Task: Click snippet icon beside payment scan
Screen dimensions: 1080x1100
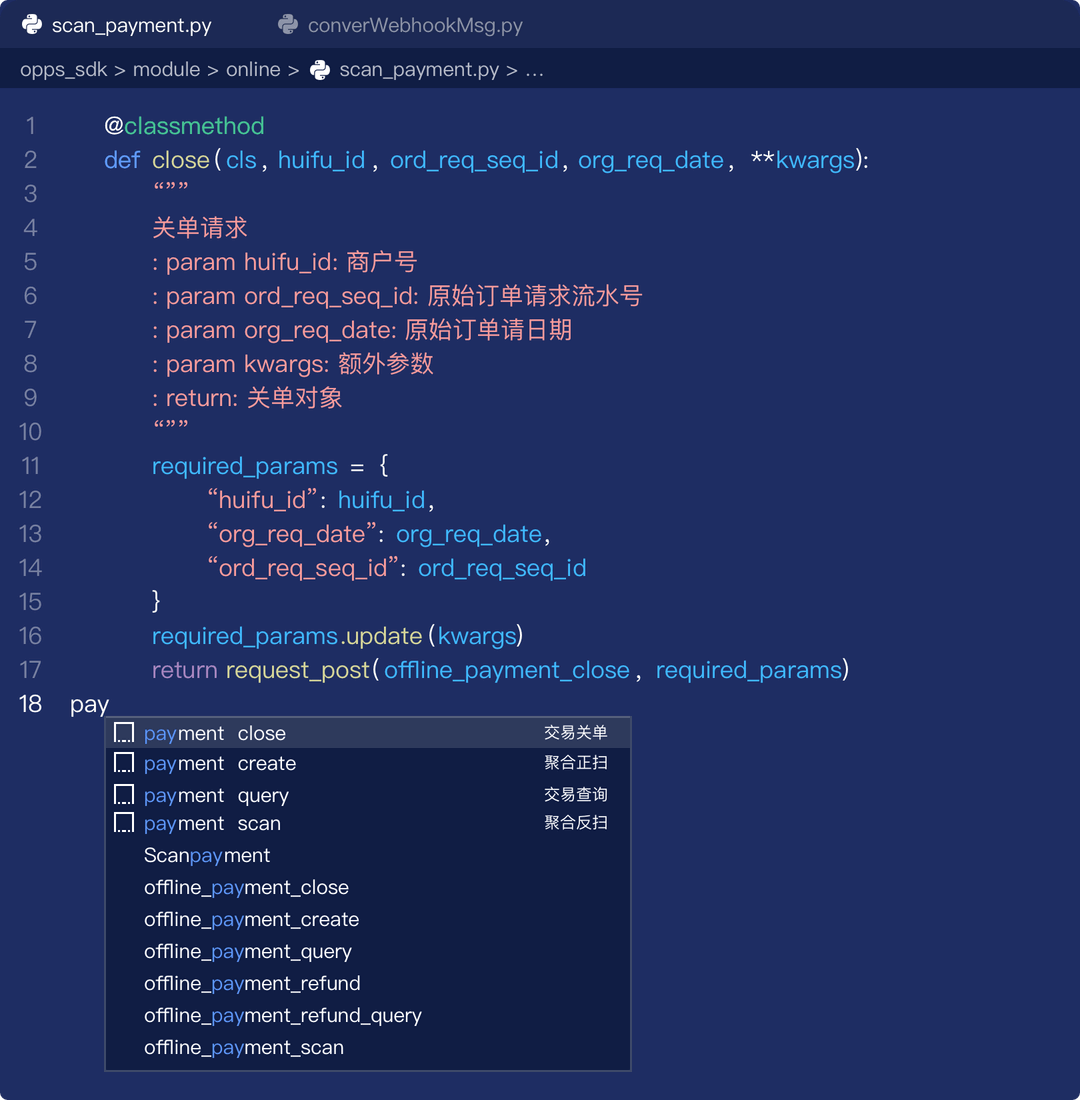Action: click(124, 823)
